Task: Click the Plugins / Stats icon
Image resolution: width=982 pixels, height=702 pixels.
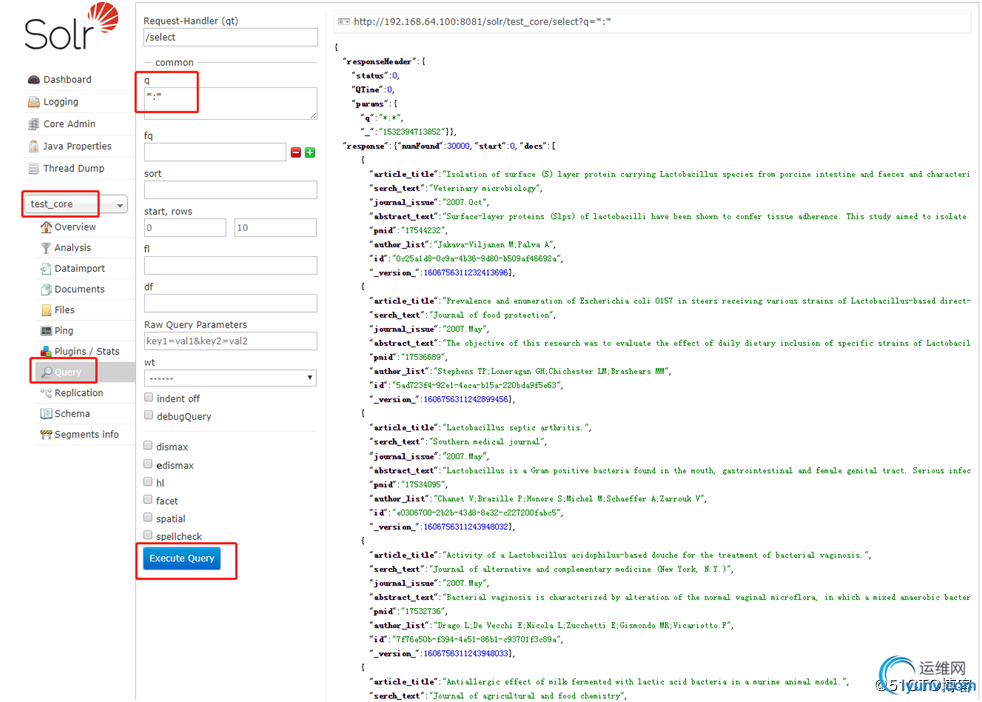Action: tap(46, 351)
